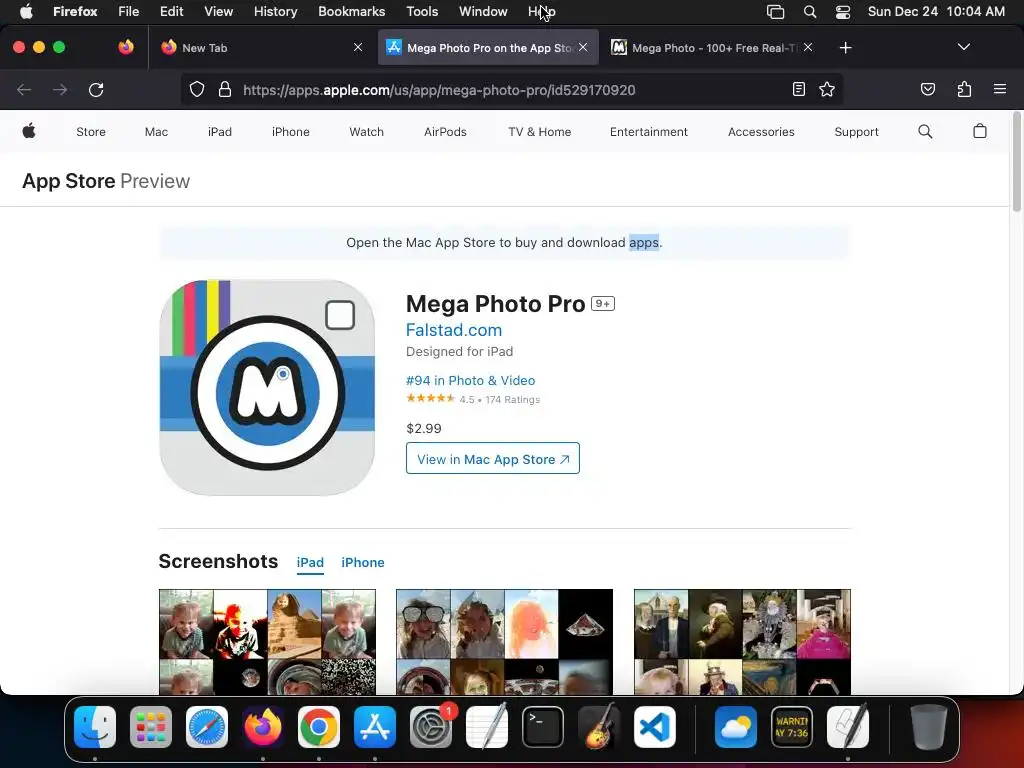Open the Edit menu

(171, 11)
